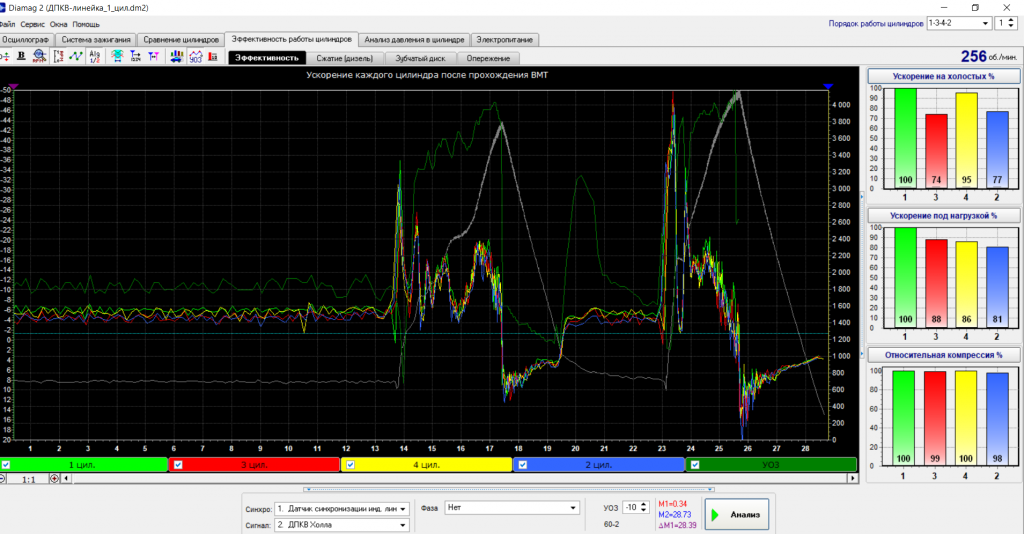Click the 'Относительная компрессия %' panel header
This screenshot has height=534, width=1024.
point(943,355)
